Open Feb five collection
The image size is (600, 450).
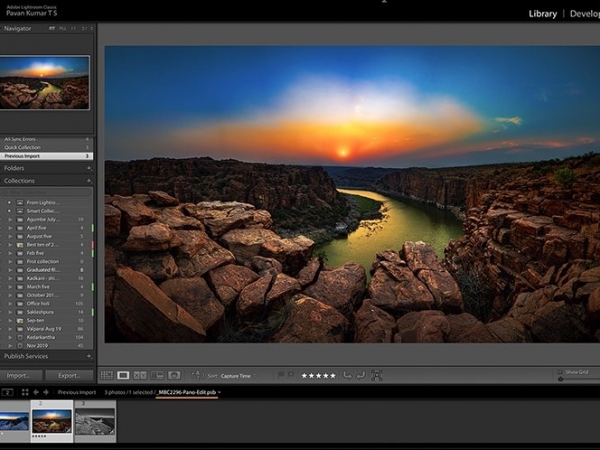[x=46, y=253]
